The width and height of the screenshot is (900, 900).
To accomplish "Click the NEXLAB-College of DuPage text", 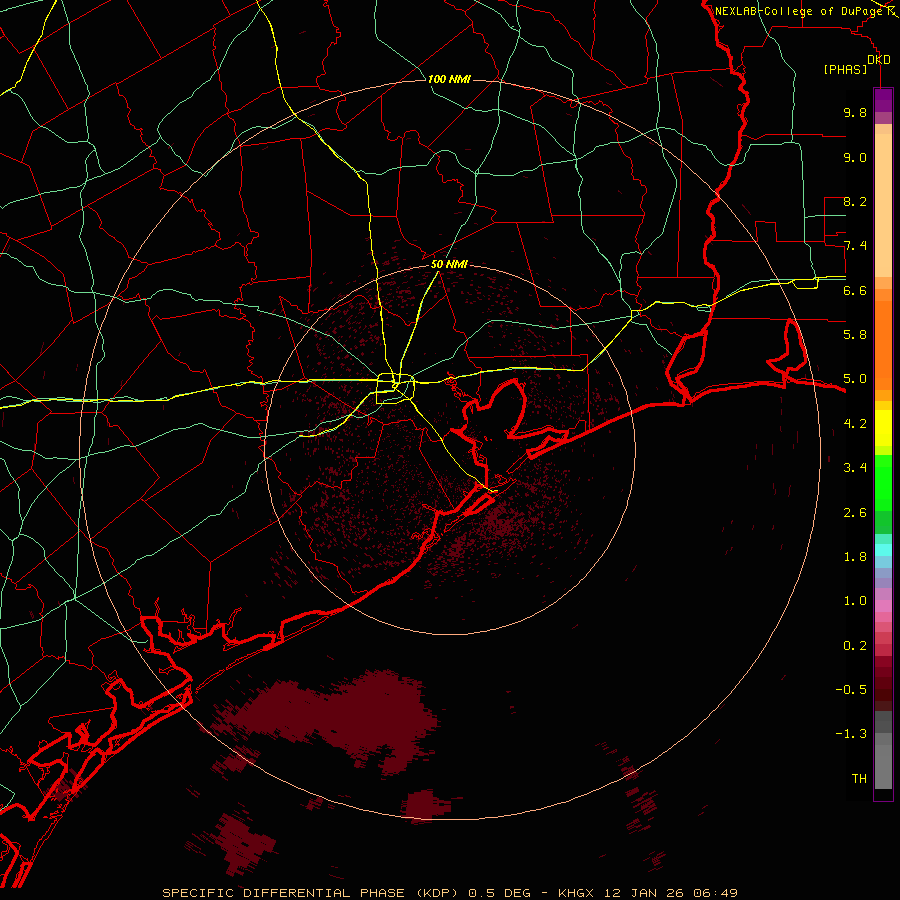I will 799,11.
